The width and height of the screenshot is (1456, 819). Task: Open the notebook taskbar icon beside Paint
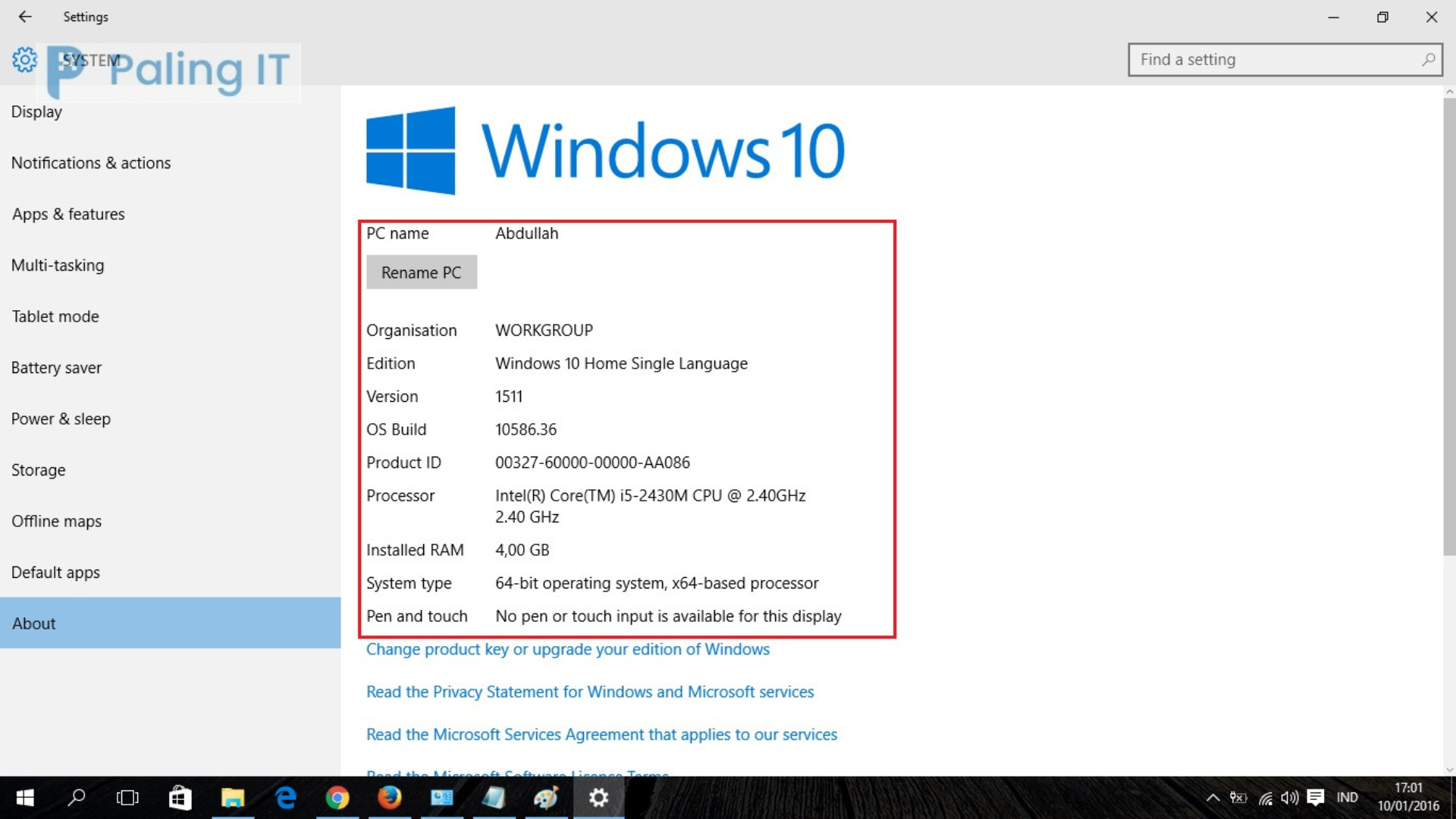pos(494,798)
